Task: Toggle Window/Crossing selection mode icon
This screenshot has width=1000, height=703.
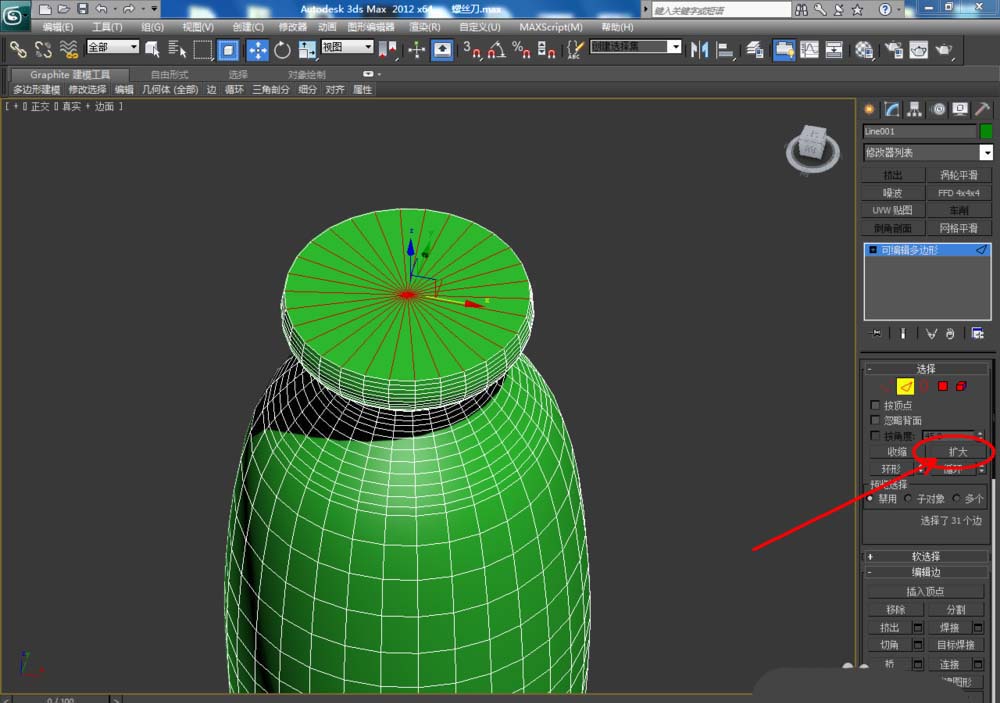Action: (x=228, y=49)
